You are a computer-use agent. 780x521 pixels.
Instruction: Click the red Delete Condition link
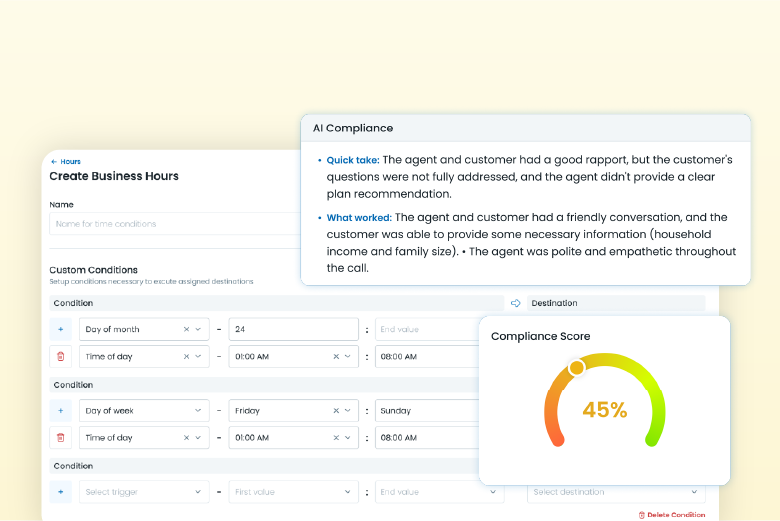pos(671,515)
